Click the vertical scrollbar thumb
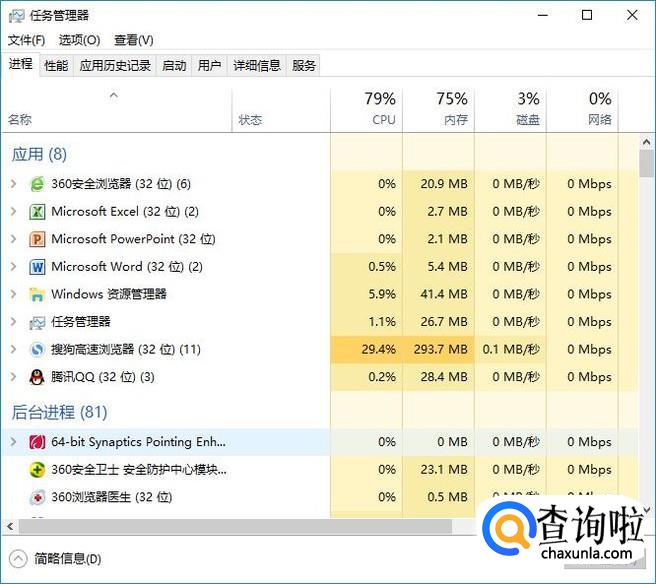Image resolution: width=656 pixels, height=584 pixels. point(646,164)
